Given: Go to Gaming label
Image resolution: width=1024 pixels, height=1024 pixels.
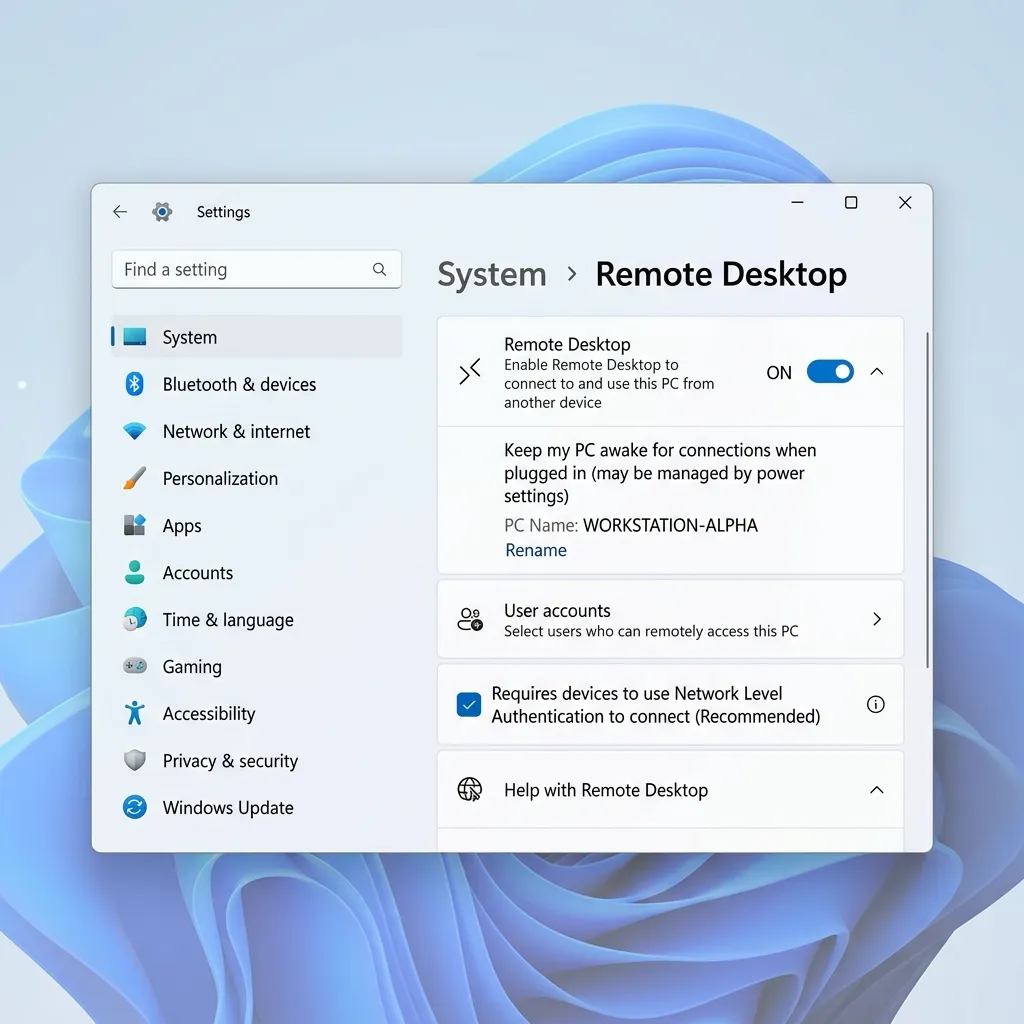Looking at the screenshot, I should tap(192, 667).
